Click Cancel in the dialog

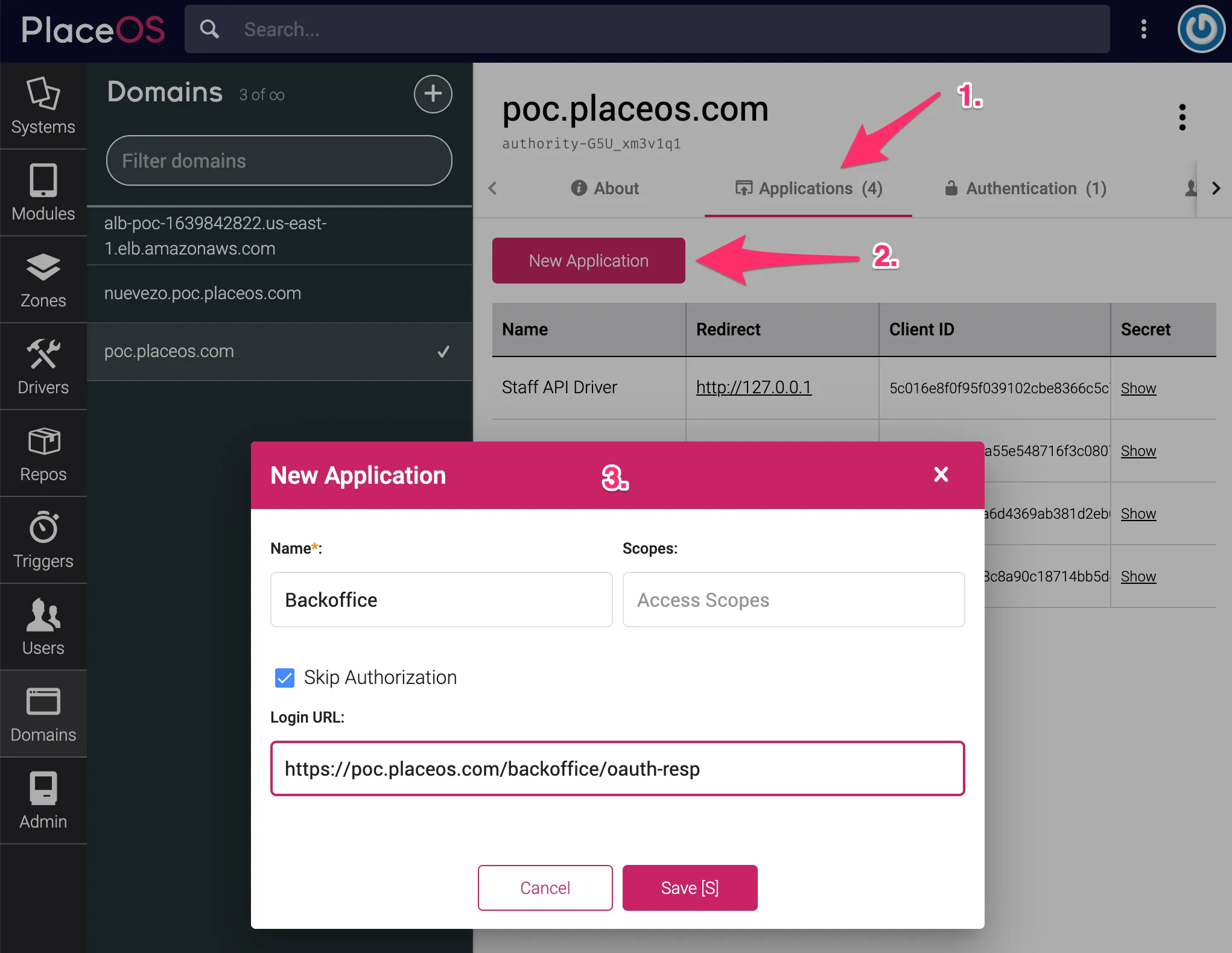[x=545, y=888]
